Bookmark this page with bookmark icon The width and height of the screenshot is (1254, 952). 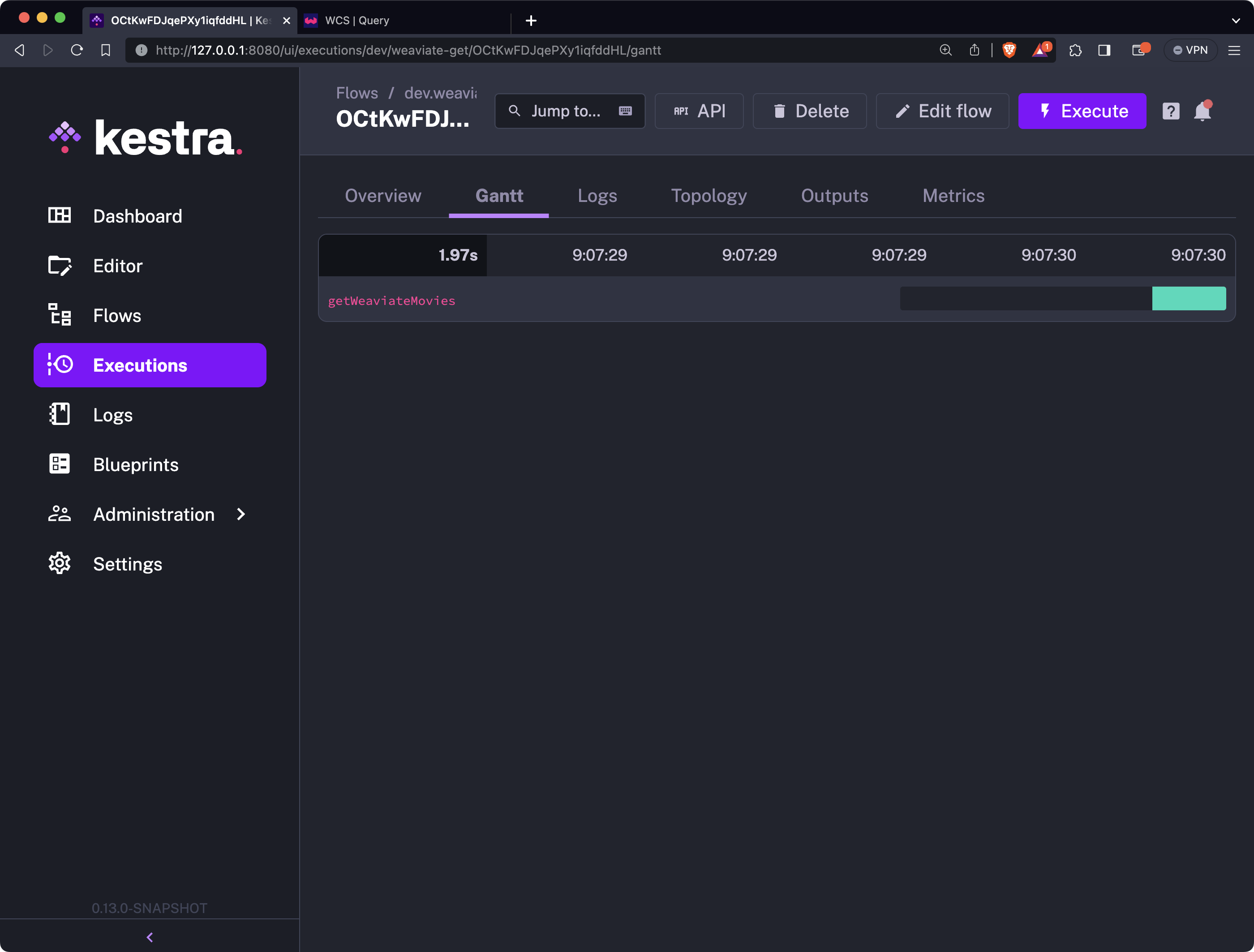click(x=105, y=50)
